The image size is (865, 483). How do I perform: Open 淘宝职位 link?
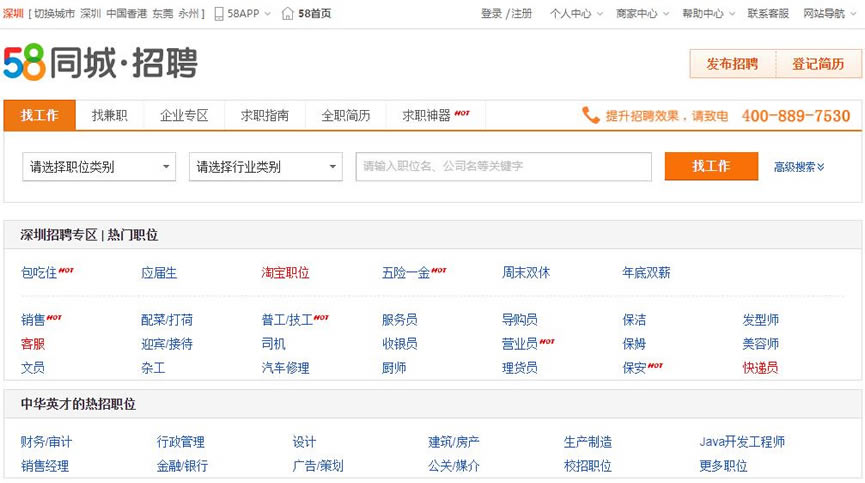285,272
